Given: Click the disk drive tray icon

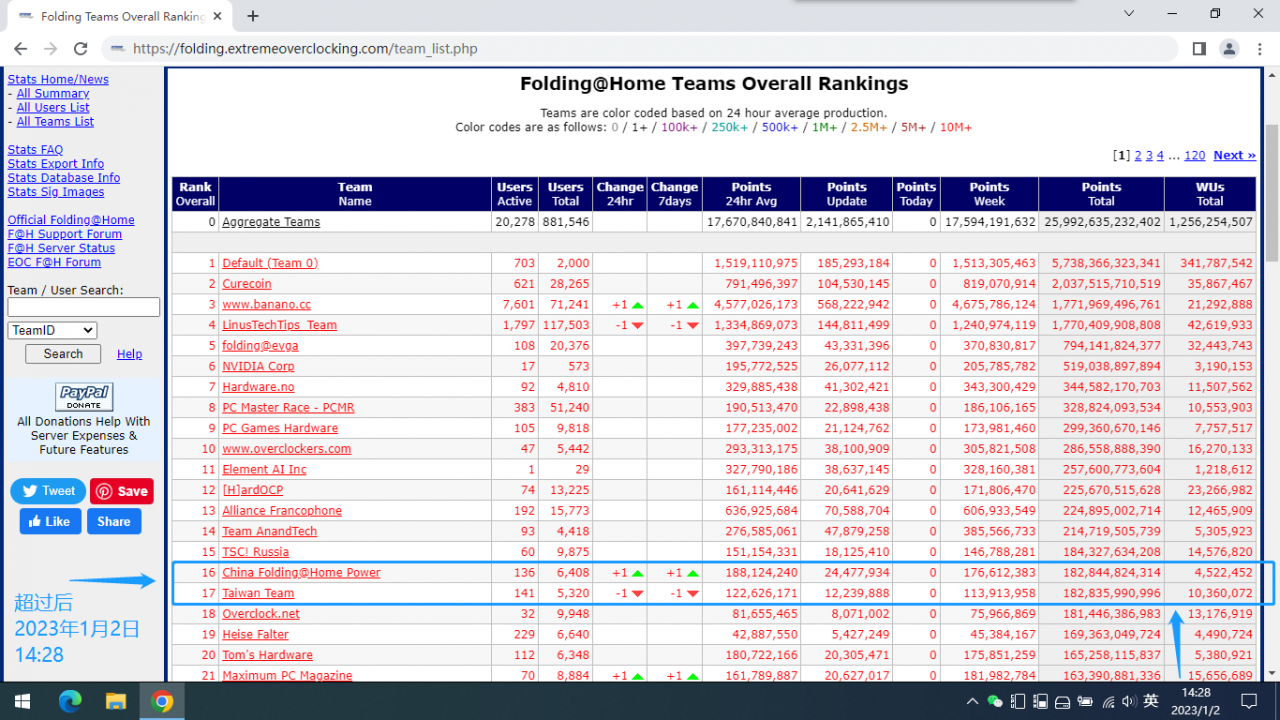Looking at the screenshot, I should 1062,701.
